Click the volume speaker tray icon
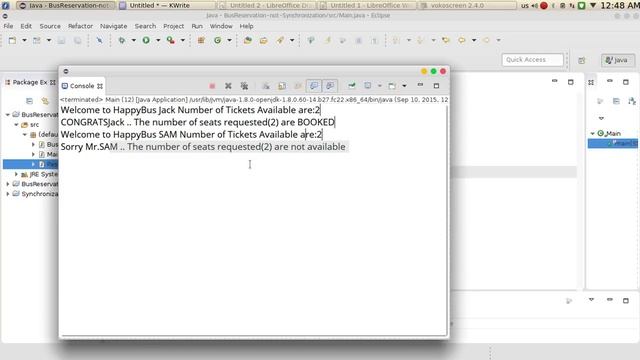 click(535, 6)
